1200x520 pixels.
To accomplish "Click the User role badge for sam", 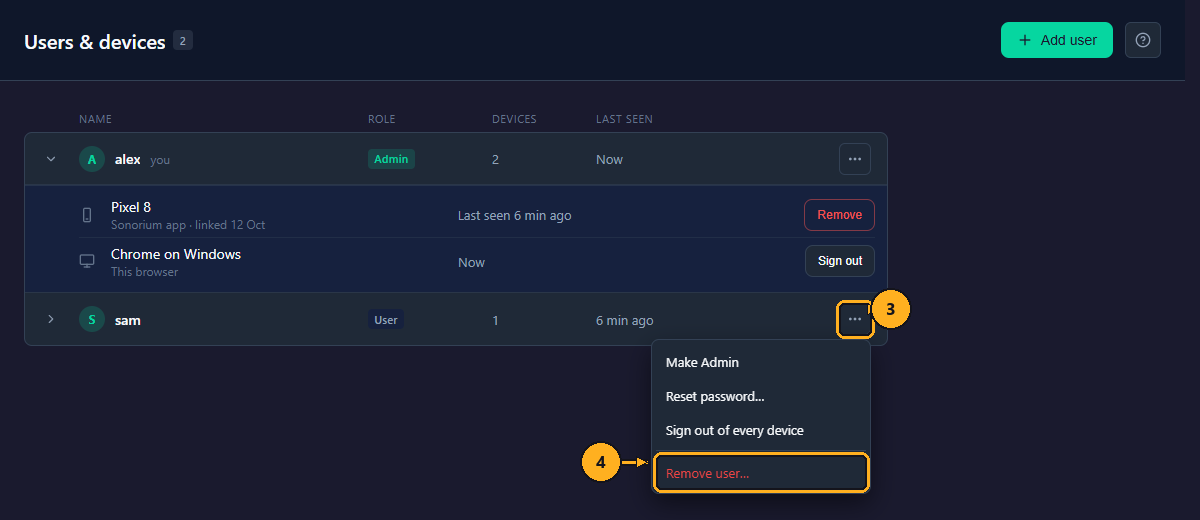I will click(x=386, y=320).
